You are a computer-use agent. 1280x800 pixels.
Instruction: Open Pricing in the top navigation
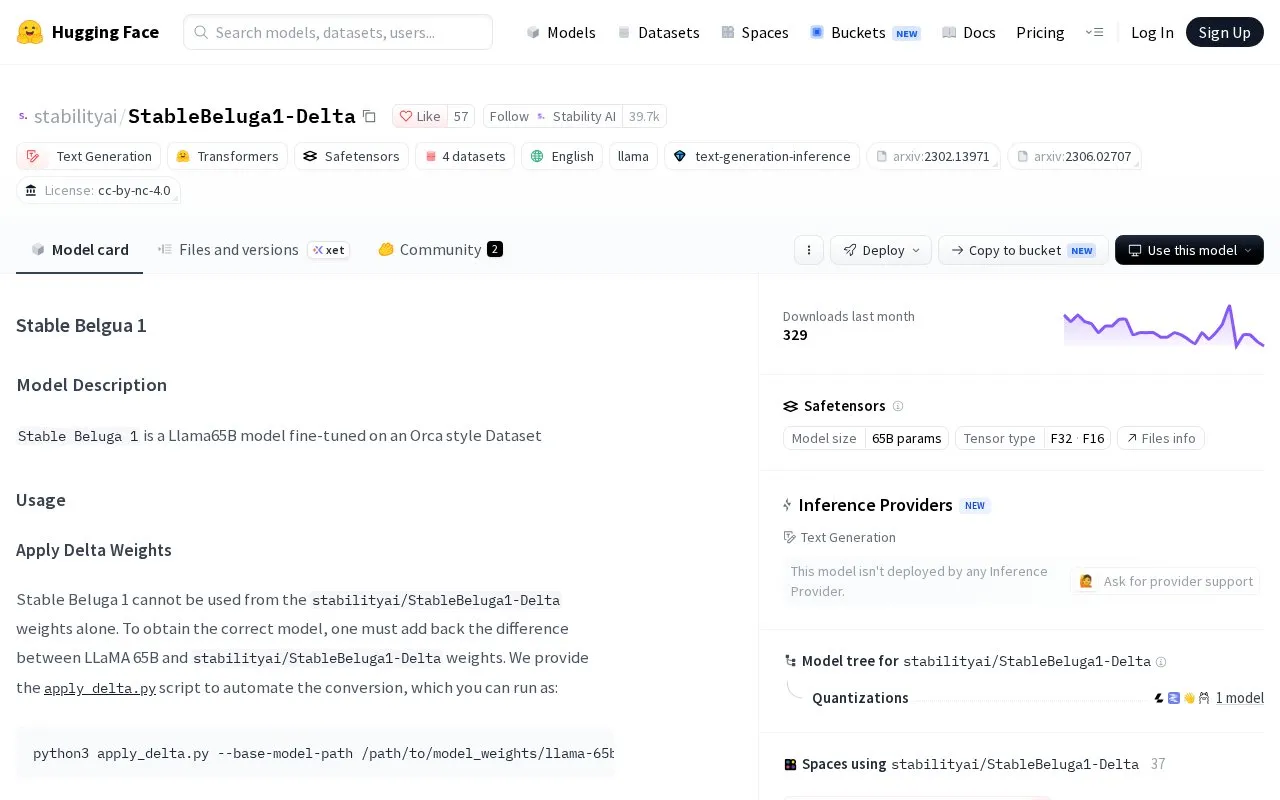[x=1040, y=32]
